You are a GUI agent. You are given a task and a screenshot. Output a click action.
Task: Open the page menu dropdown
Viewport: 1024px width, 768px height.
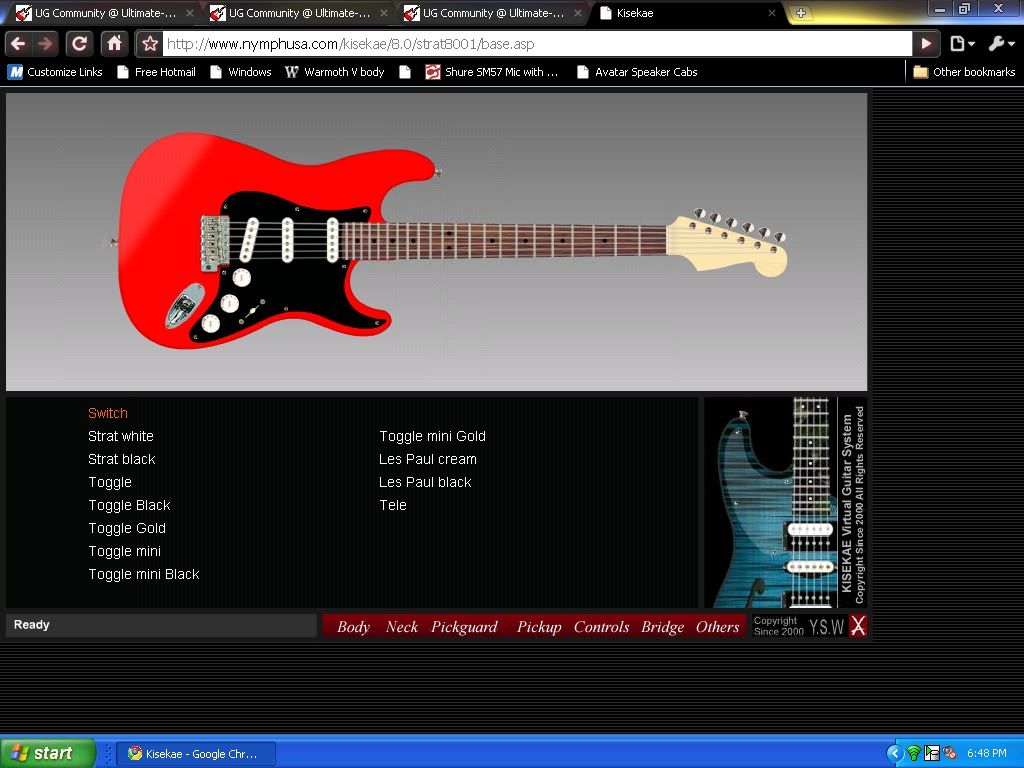click(961, 44)
